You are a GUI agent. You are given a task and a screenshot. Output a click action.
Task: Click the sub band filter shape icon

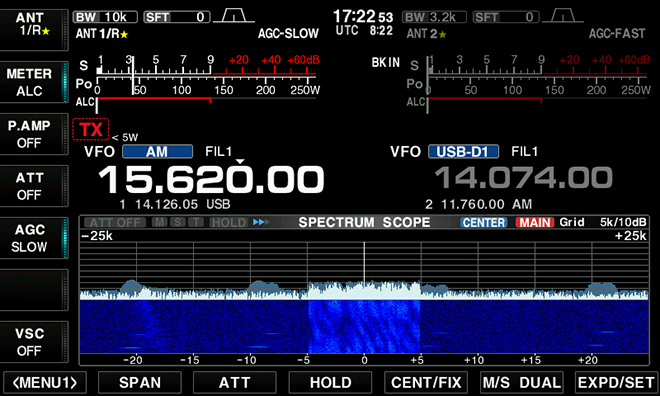[563, 16]
